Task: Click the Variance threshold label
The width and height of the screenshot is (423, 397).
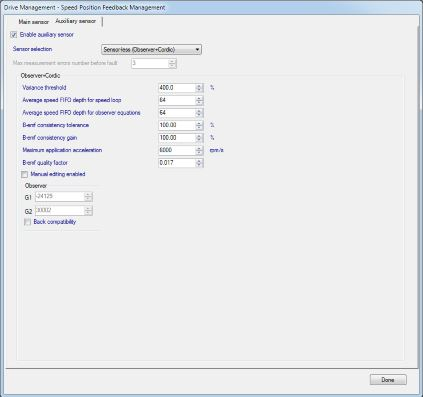Action: pos(44,88)
